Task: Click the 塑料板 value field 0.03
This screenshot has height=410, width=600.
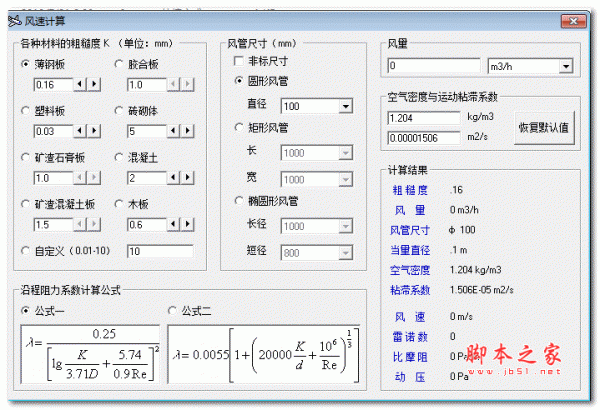Action: tap(53, 131)
